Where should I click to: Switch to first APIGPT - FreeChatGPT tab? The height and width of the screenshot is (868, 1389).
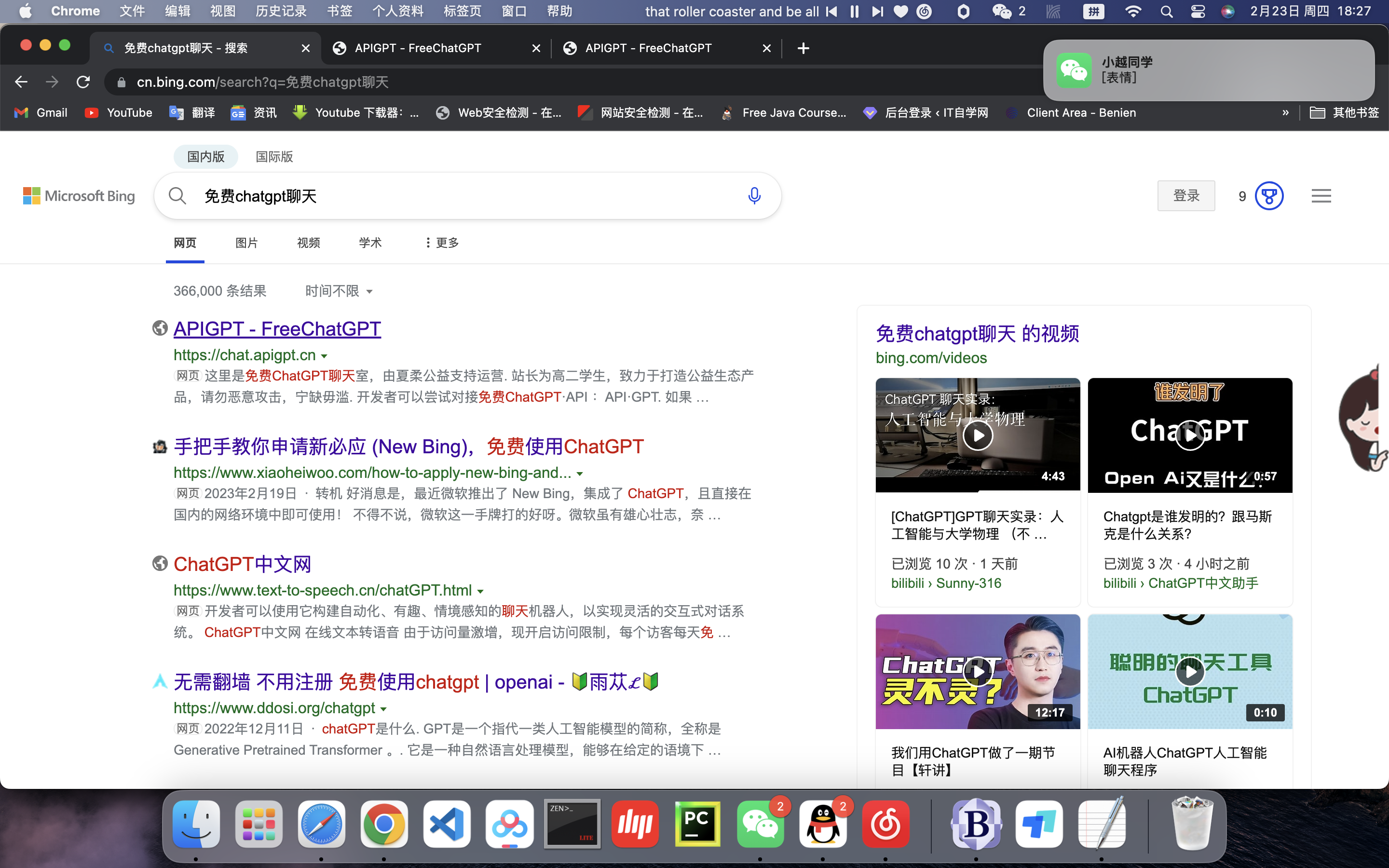pos(436,48)
